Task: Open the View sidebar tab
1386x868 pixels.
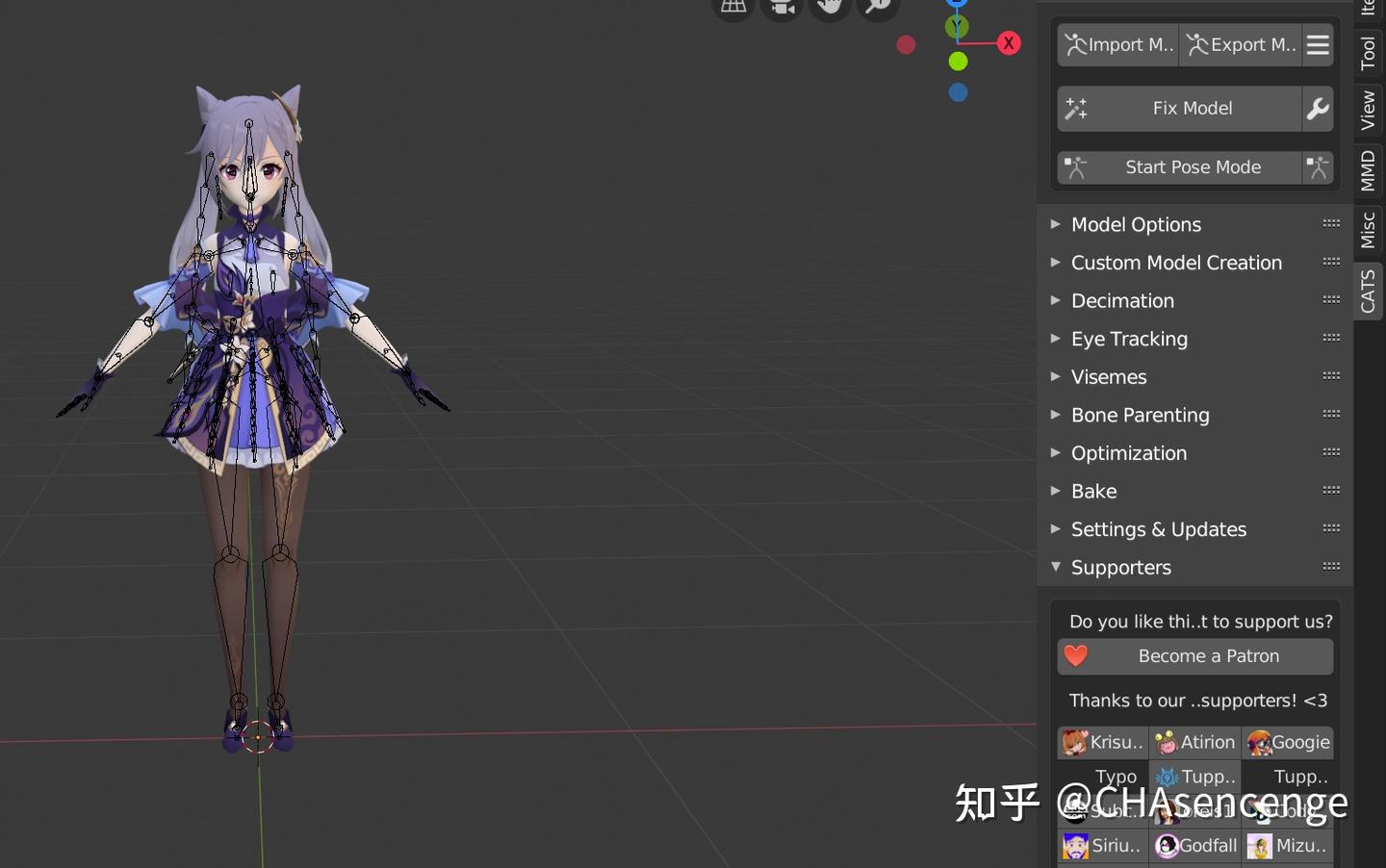Action: 1368,109
